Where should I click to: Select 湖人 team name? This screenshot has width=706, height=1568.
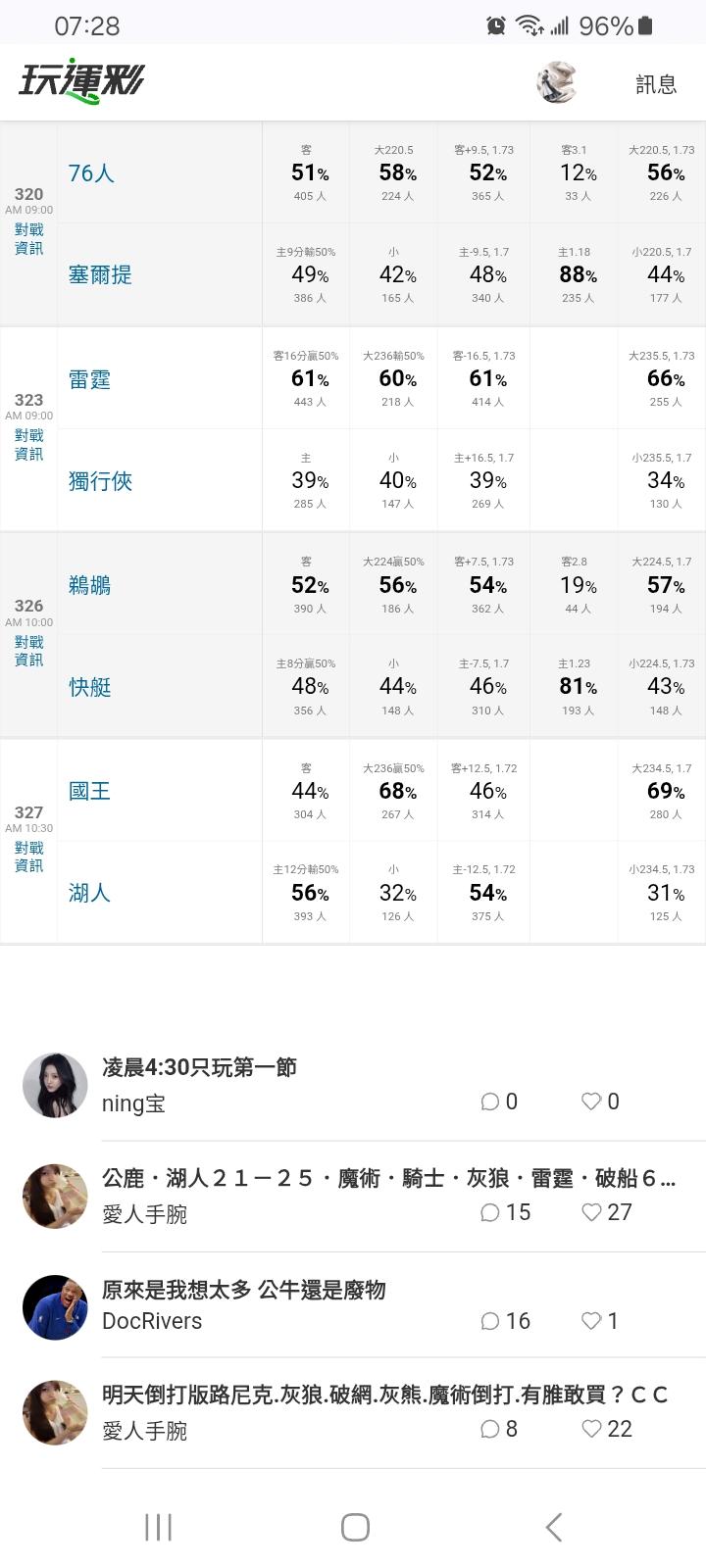pyautogui.click(x=89, y=893)
